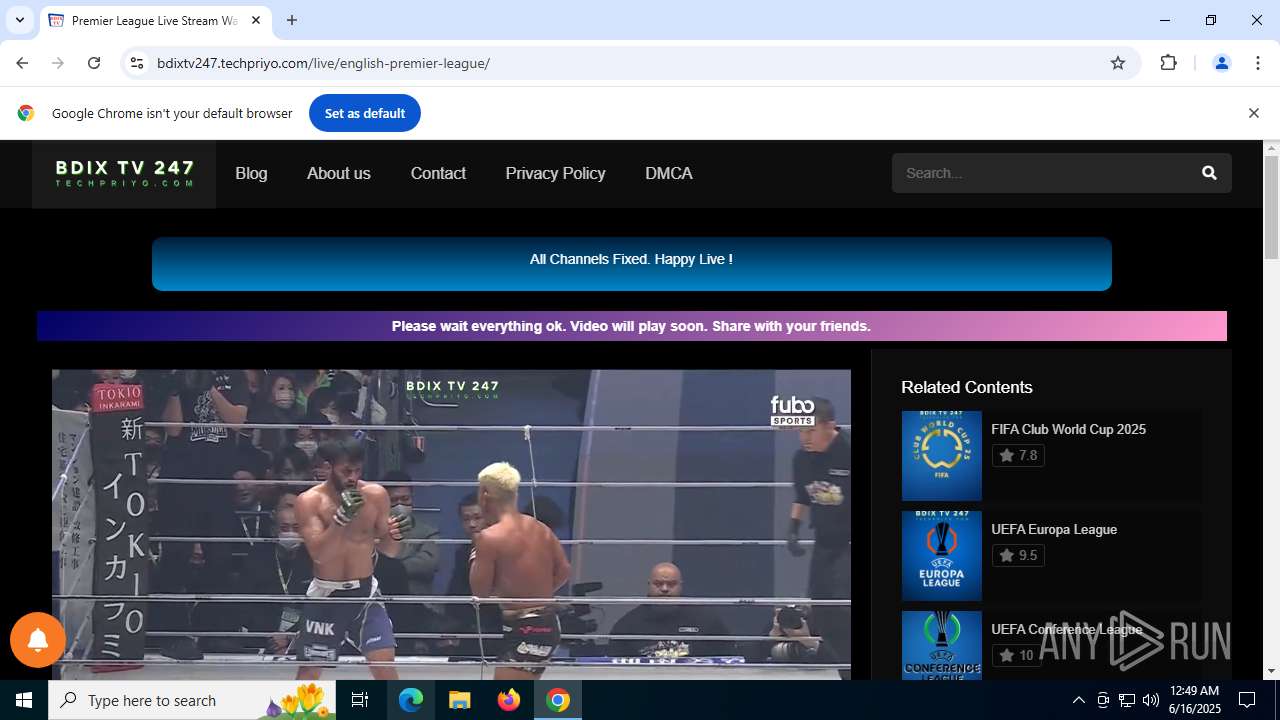The height and width of the screenshot is (720, 1280).
Task: Click the live video player
Action: coord(451,524)
